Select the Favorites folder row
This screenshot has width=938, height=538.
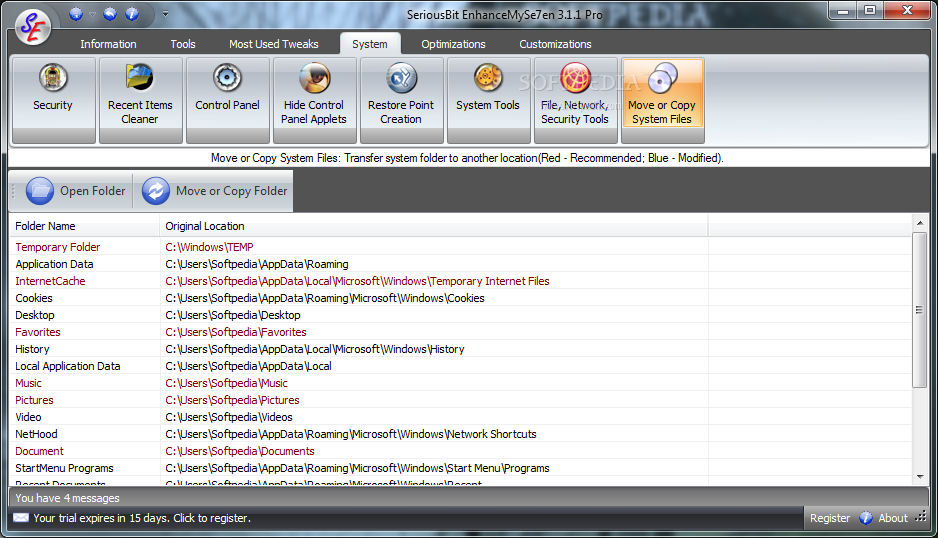coord(460,332)
